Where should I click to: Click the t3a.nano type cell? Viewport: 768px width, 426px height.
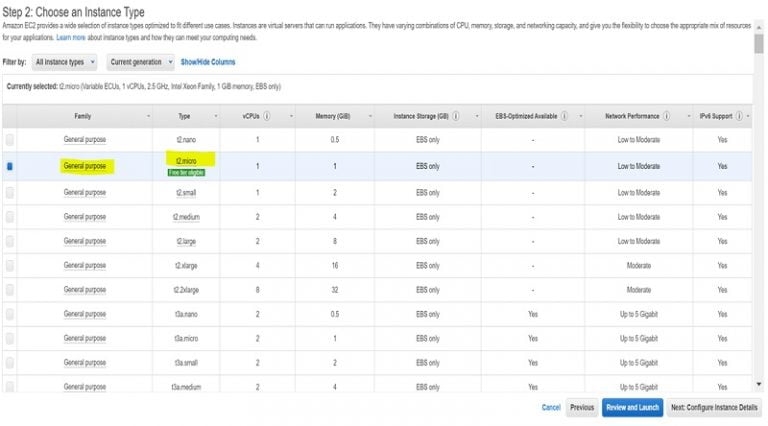point(186,314)
